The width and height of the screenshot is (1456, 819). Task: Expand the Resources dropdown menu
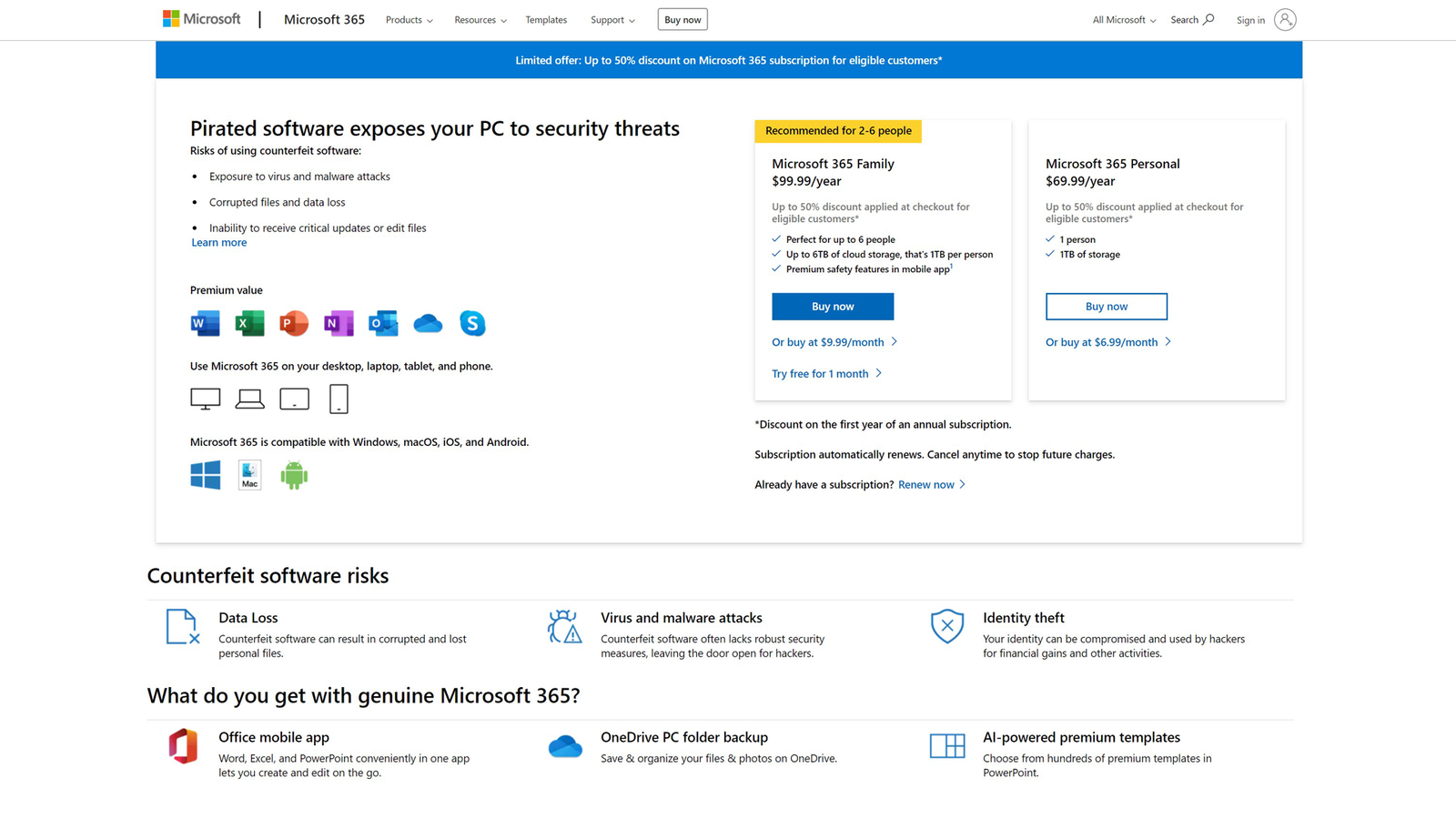click(x=480, y=20)
